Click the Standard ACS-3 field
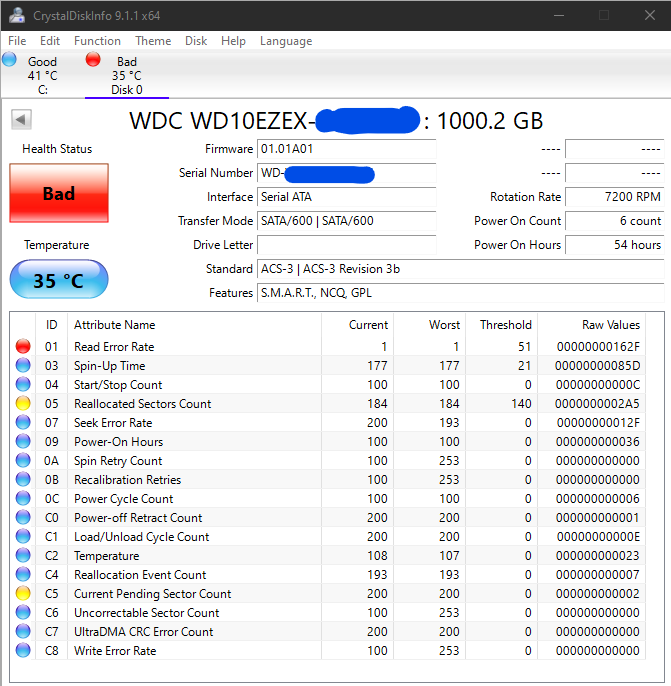The height and width of the screenshot is (686, 671). point(461,269)
